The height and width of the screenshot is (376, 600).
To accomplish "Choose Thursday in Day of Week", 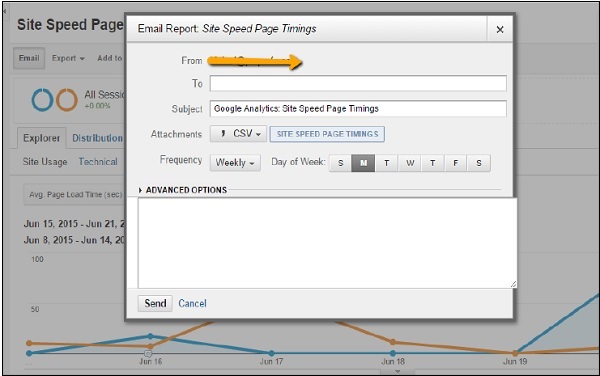I will (x=433, y=163).
